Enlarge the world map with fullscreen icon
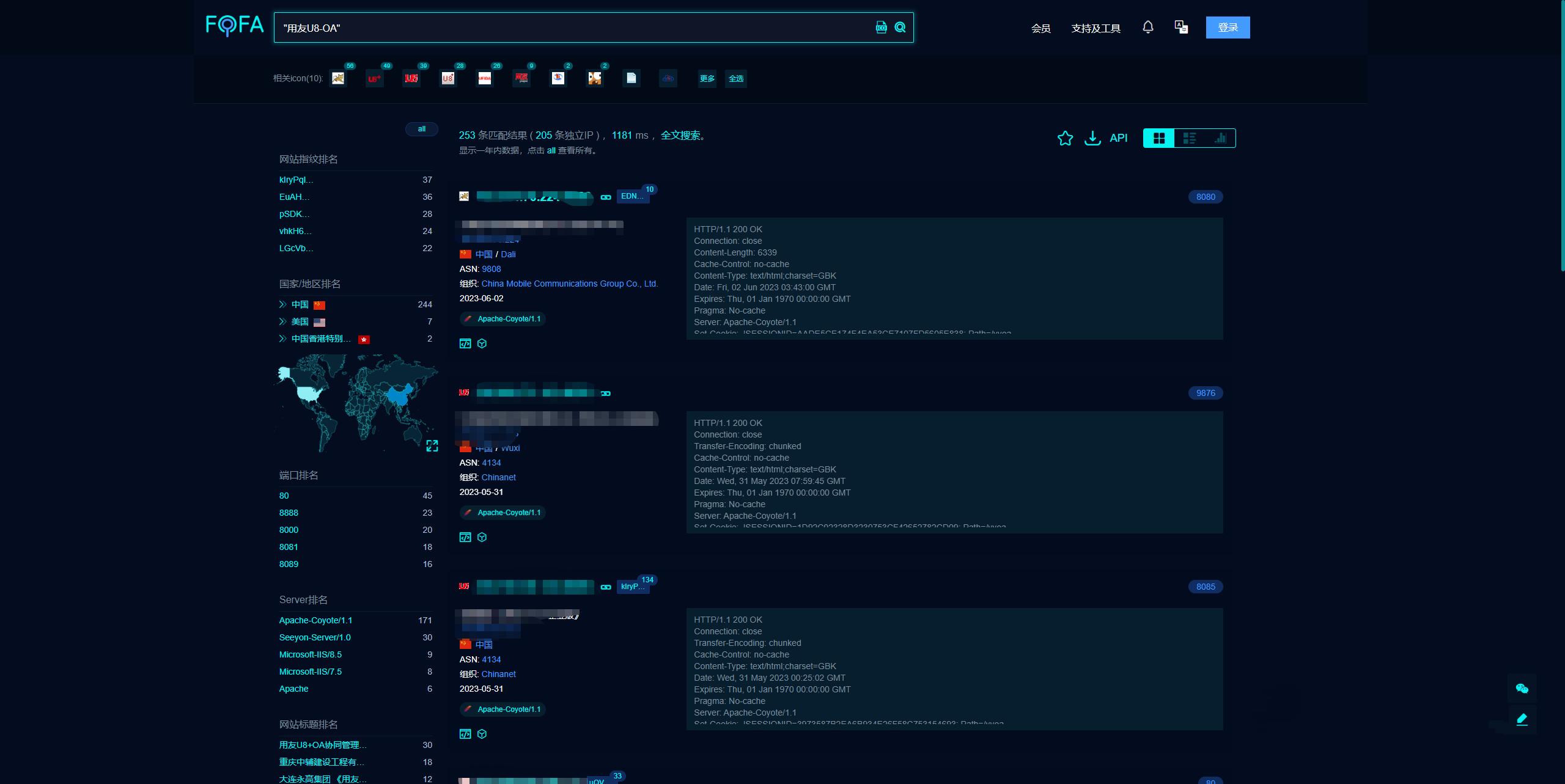 click(x=432, y=446)
